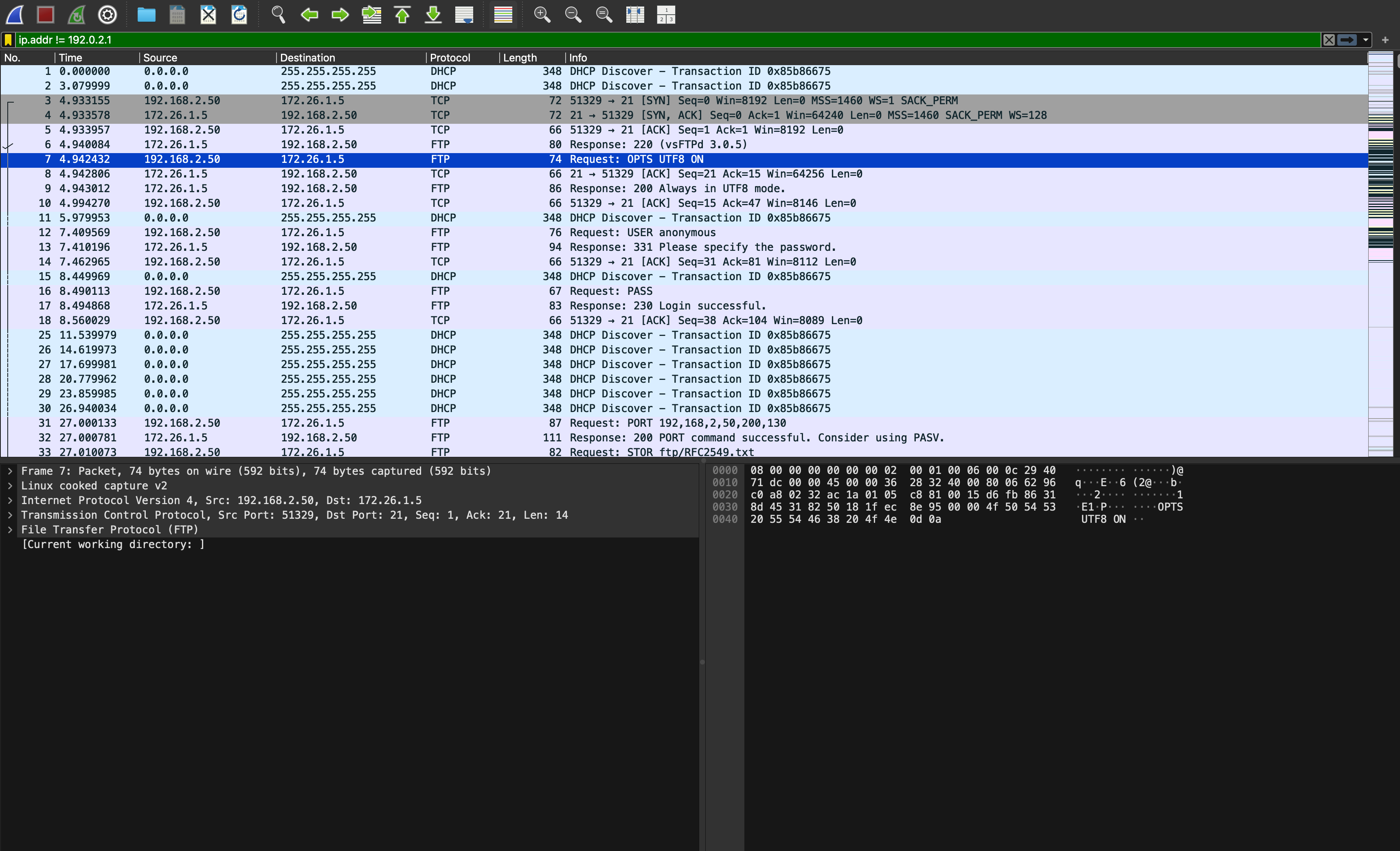Open display filter bookmarks
This screenshot has width=1400, height=851.
8,40
